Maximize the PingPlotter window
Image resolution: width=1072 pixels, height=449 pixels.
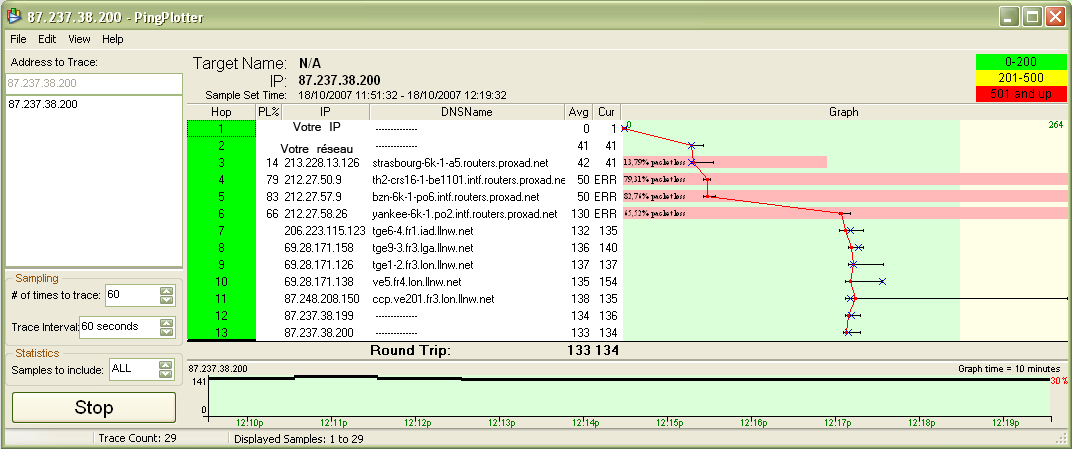pos(1032,16)
